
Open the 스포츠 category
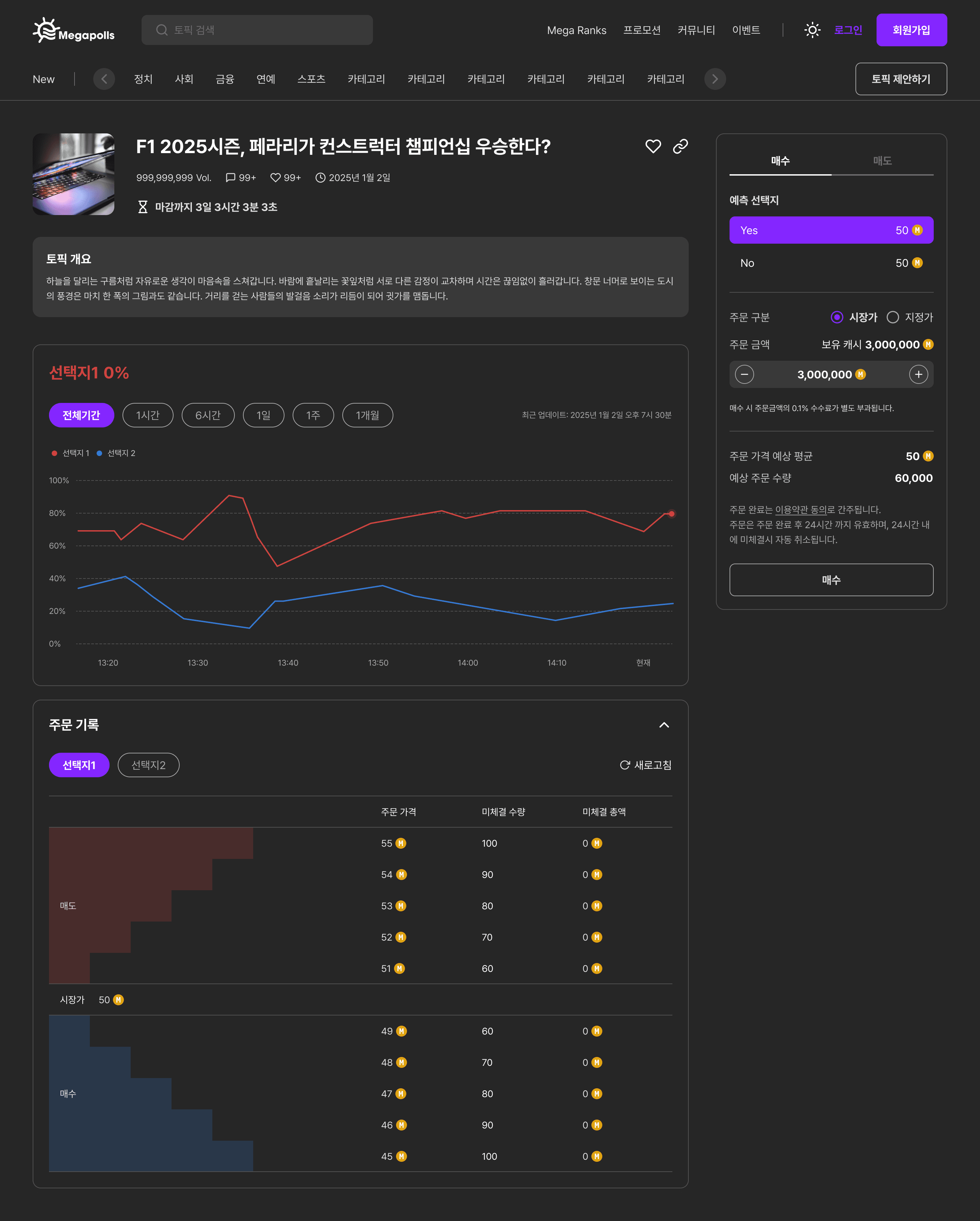coord(311,79)
